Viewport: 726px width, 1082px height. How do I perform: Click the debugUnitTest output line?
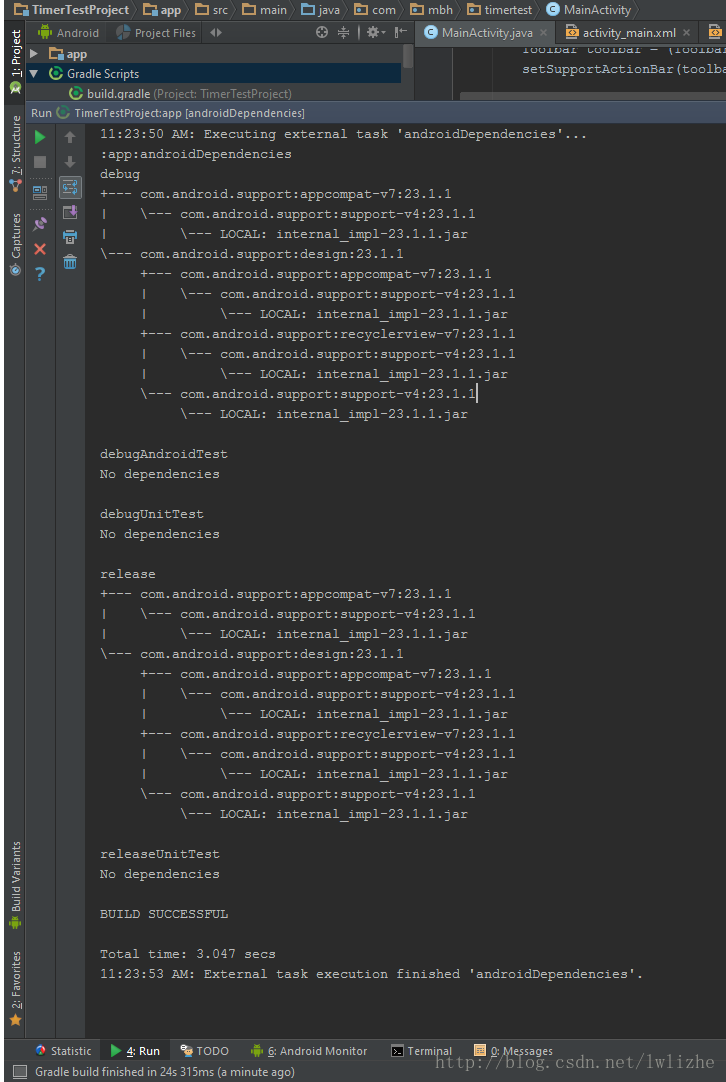pyautogui.click(x=152, y=514)
